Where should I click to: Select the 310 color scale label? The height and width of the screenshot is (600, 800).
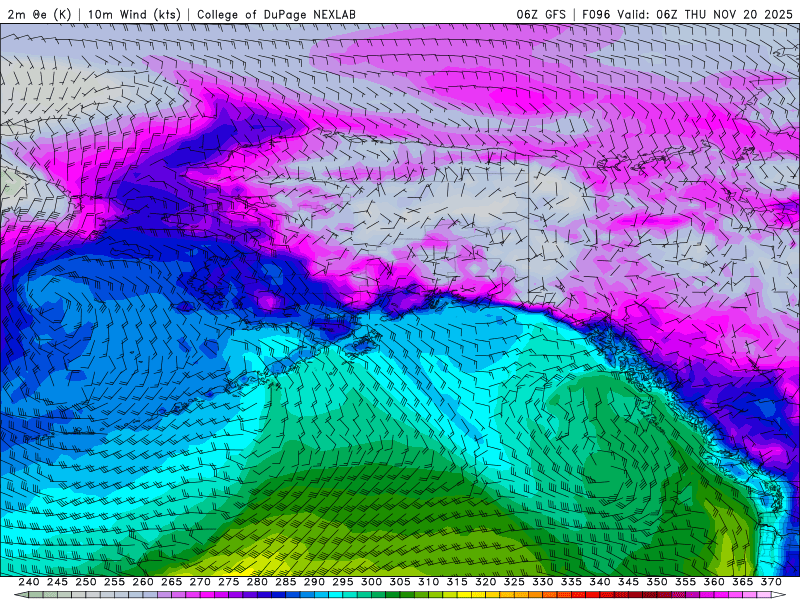click(x=429, y=582)
